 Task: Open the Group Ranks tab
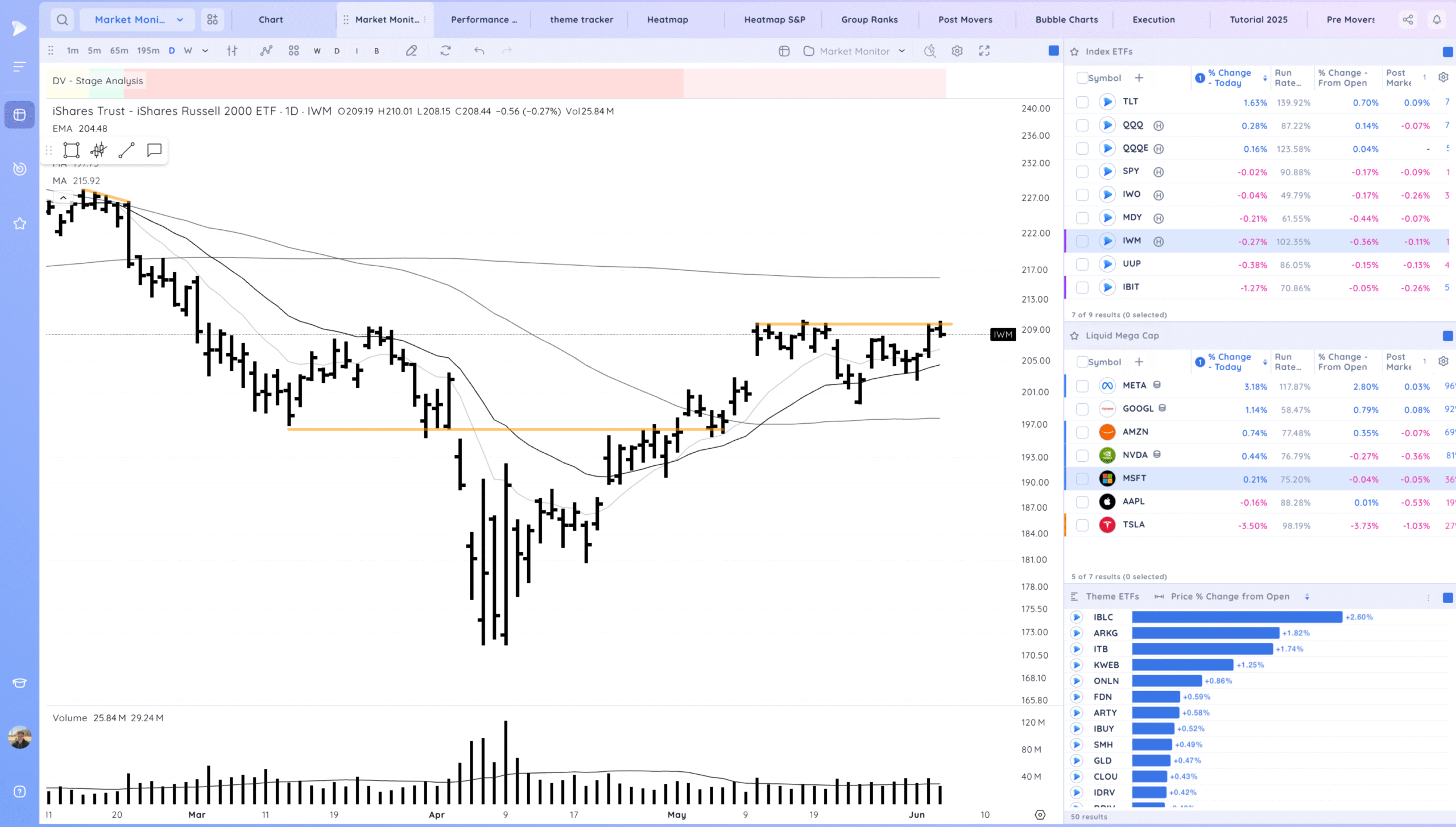click(x=869, y=20)
